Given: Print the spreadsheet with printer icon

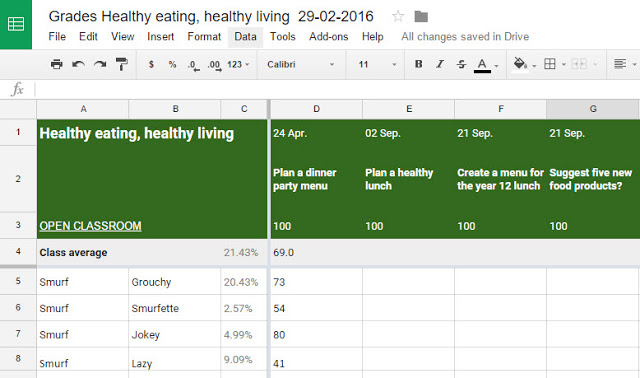Looking at the screenshot, I should tap(56, 64).
